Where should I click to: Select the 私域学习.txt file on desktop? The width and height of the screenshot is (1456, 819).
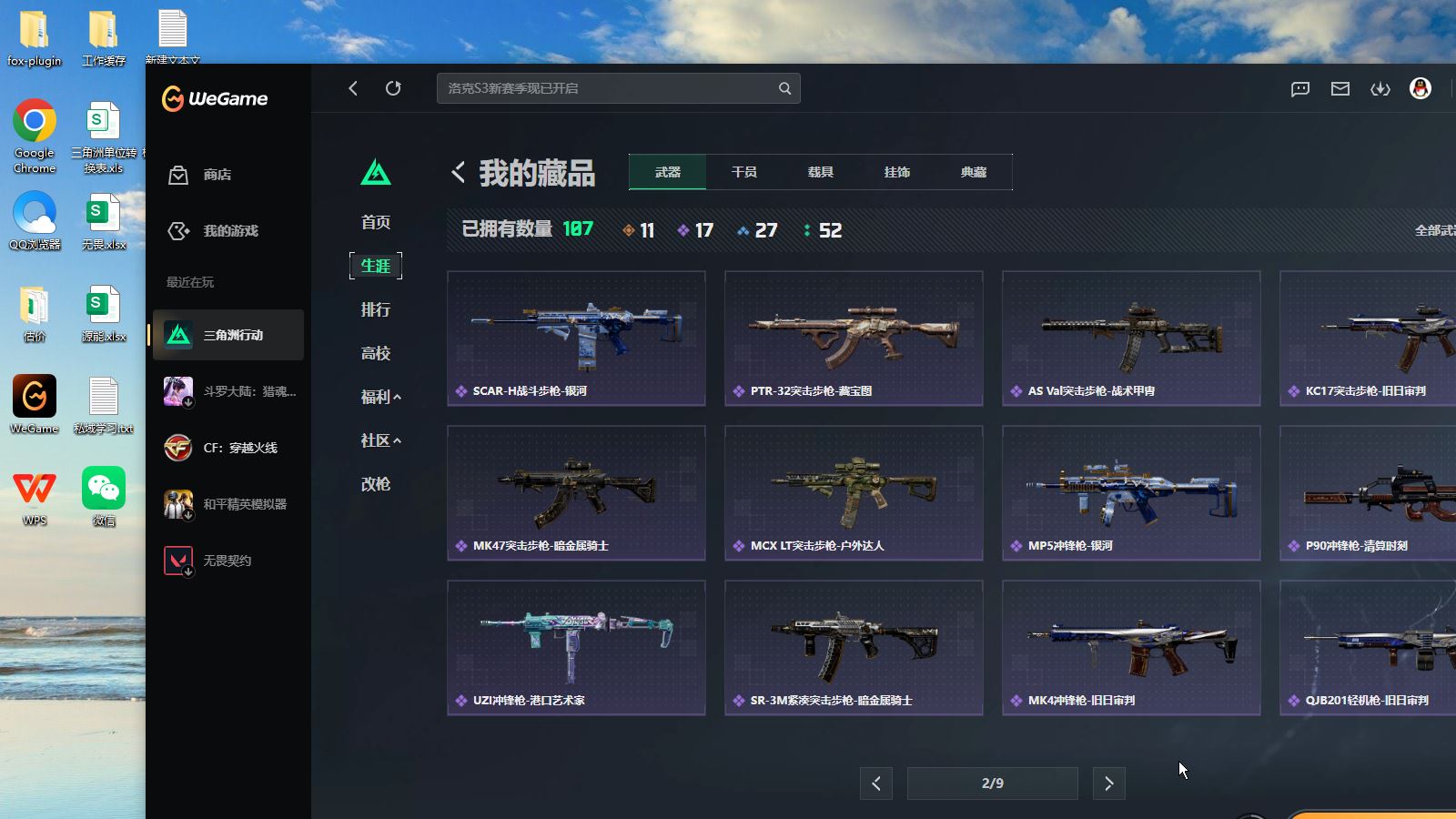click(x=104, y=406)
